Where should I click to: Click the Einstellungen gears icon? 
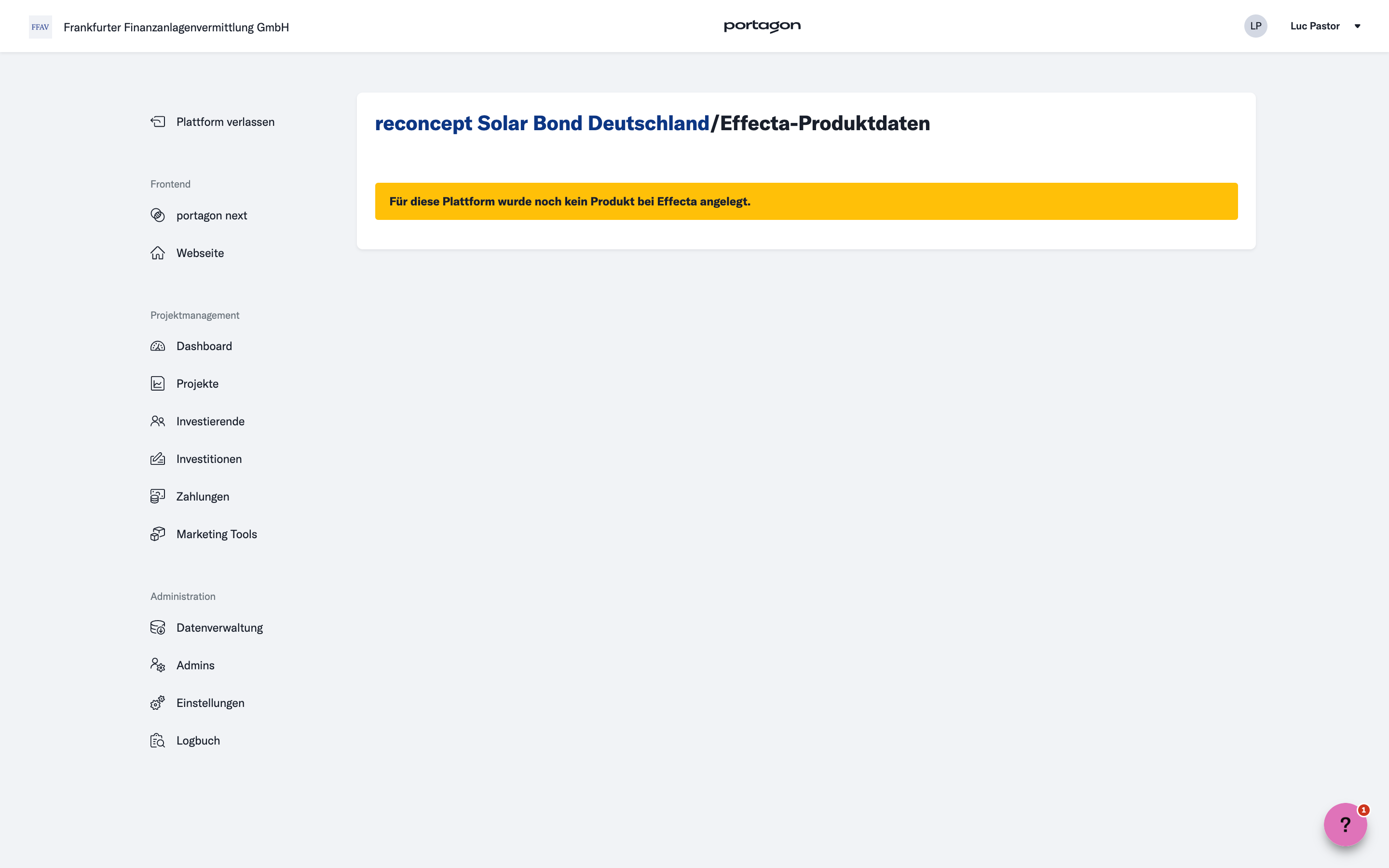point(158,703)
